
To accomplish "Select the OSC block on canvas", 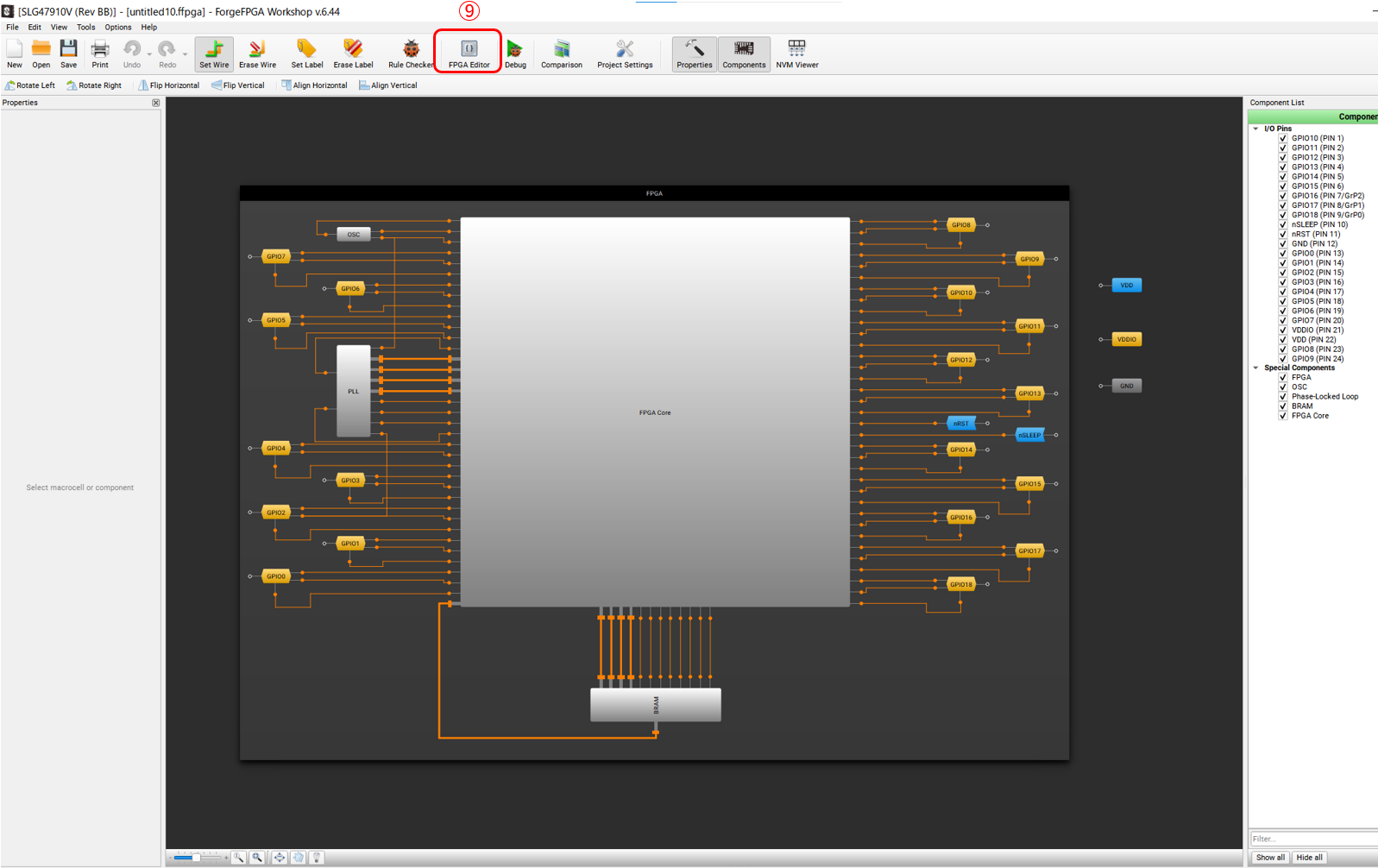I will pyautogui.click(x=354, y=234).
